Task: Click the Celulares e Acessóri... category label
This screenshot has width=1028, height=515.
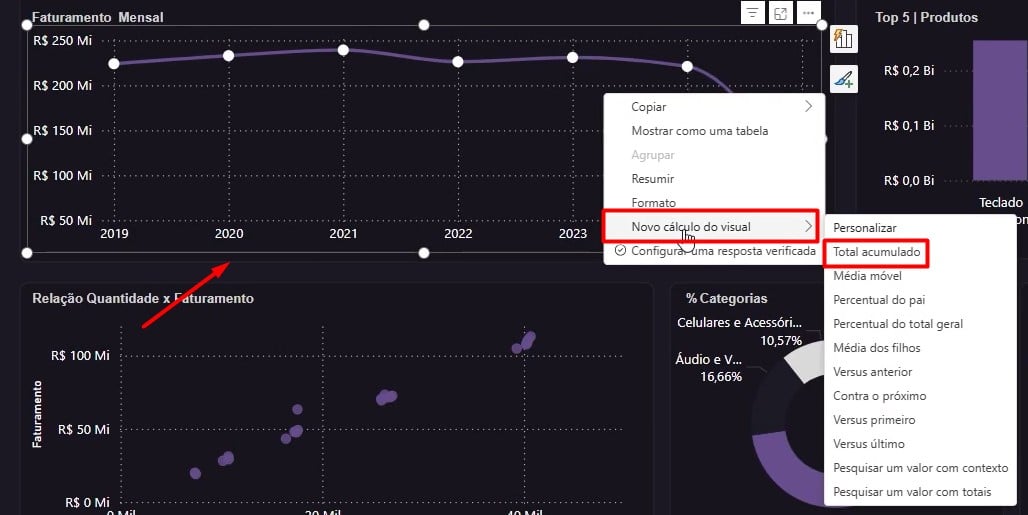Action: pos(740,322)
